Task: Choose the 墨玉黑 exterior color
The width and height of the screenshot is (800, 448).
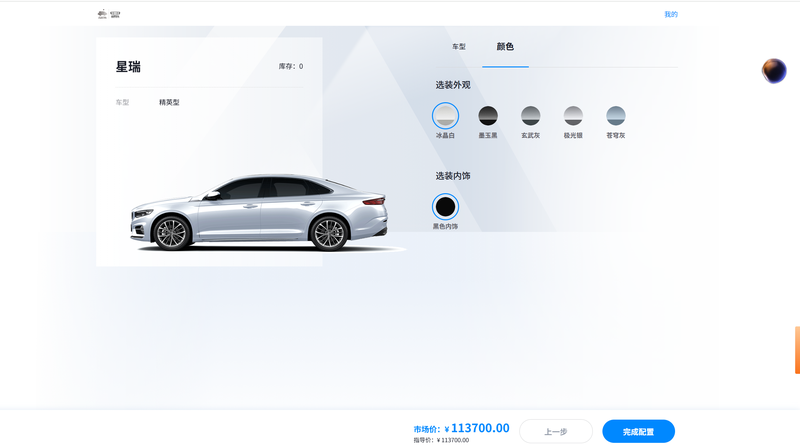Action: 488,116
